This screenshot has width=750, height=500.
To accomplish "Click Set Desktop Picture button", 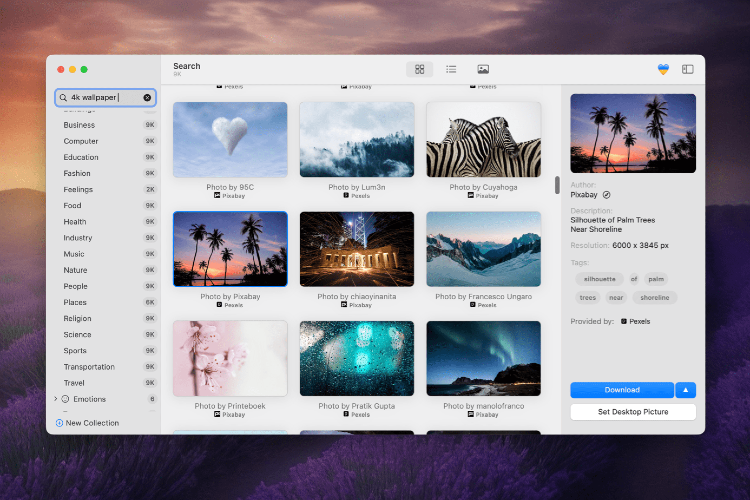I will (633, 412).
